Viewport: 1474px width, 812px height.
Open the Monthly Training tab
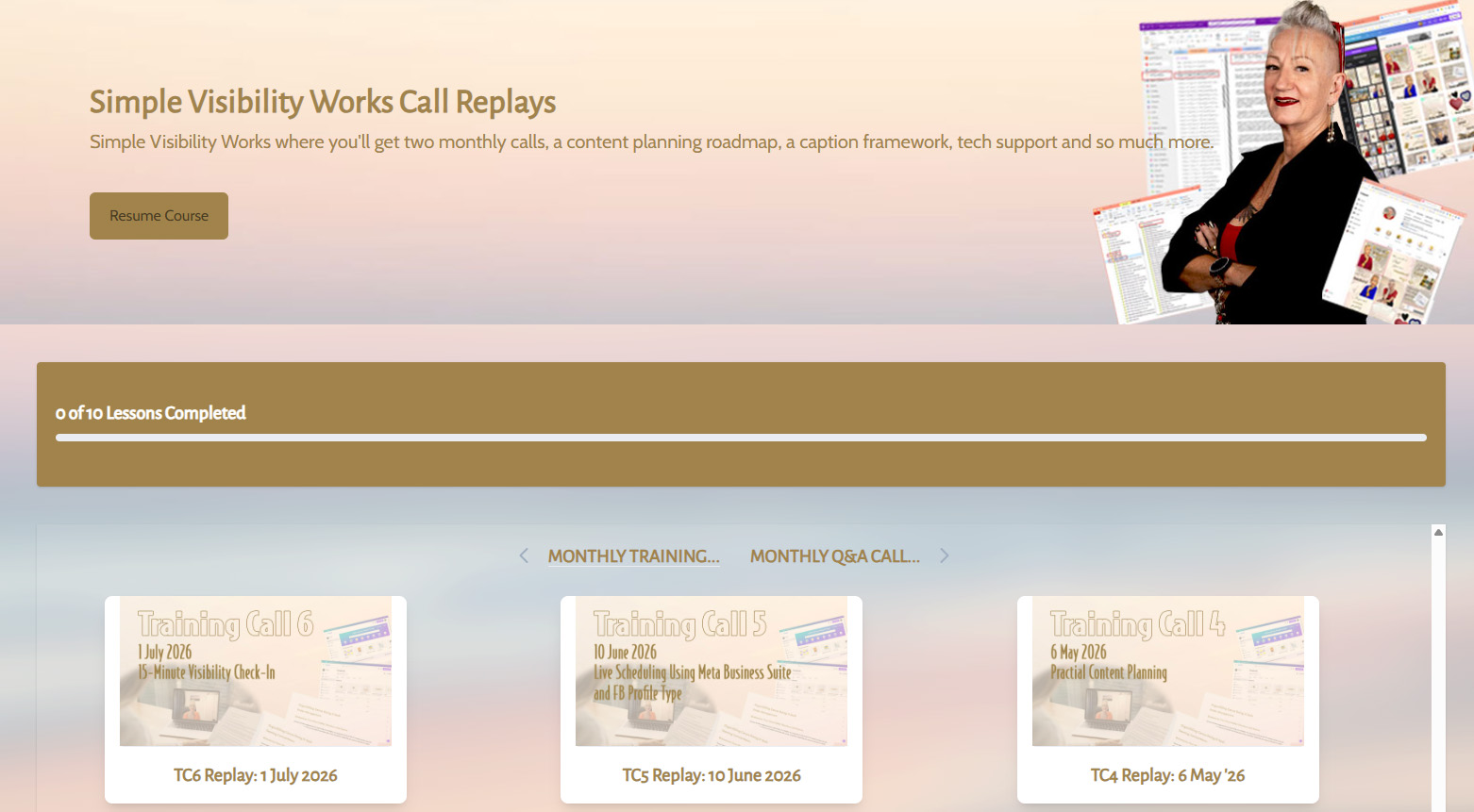[x=633, y=556]
